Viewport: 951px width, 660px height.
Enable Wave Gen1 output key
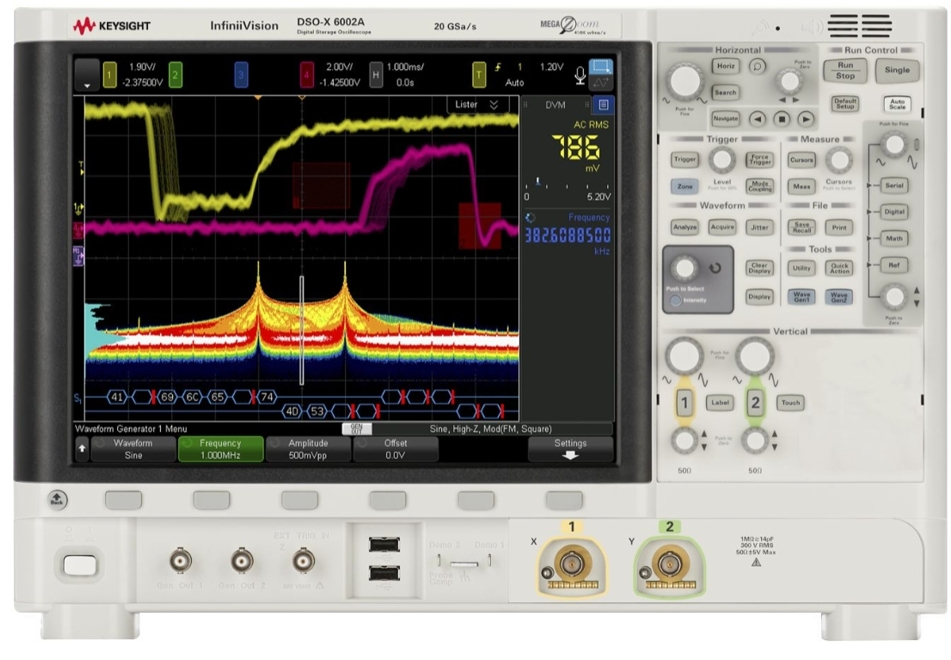[801, 296]
